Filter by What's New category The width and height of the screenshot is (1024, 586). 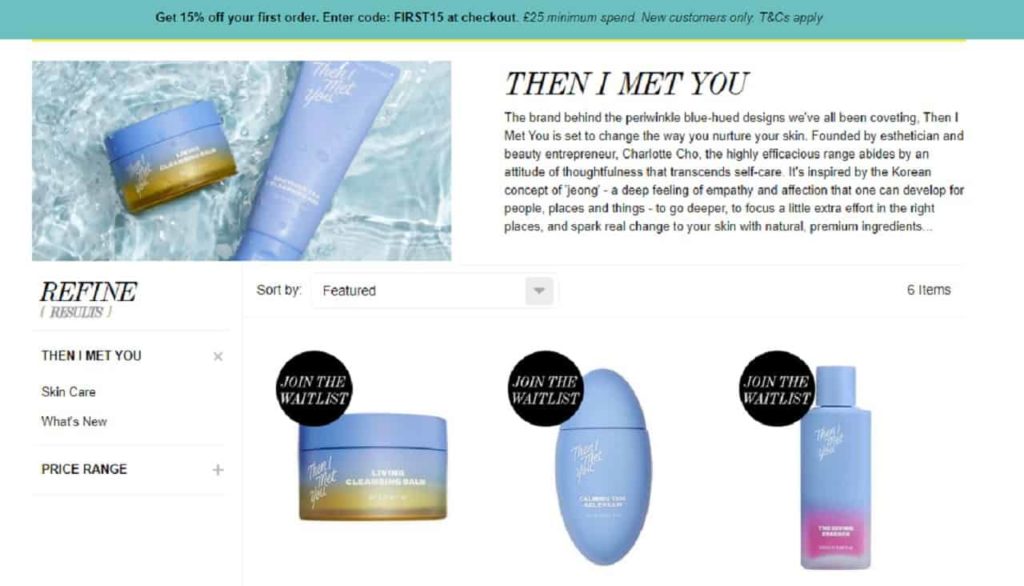coord(74,422)
